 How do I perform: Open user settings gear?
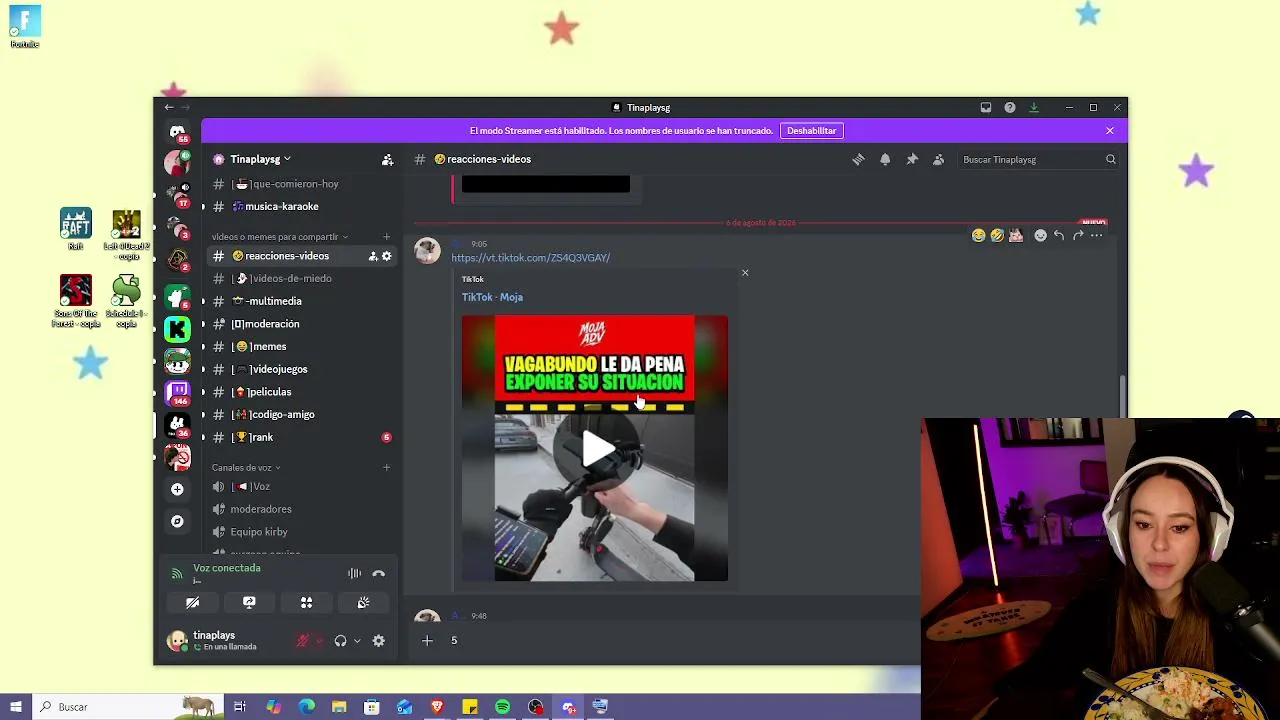coord(378,641)
